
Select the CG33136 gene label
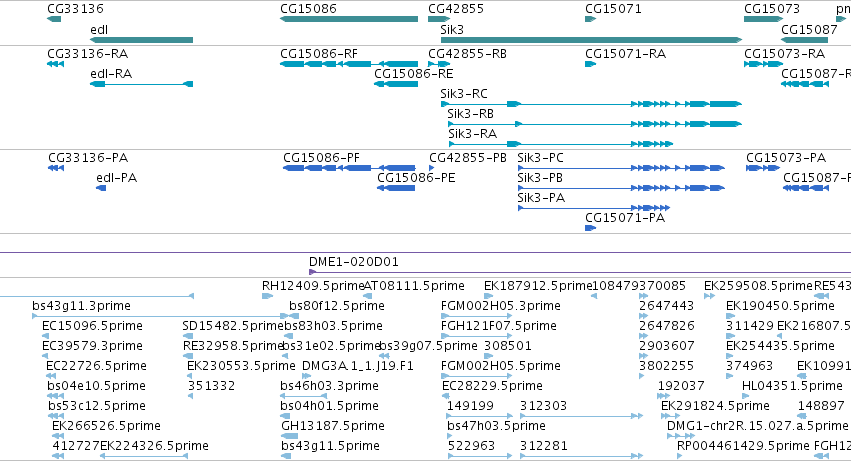[75, 9]
